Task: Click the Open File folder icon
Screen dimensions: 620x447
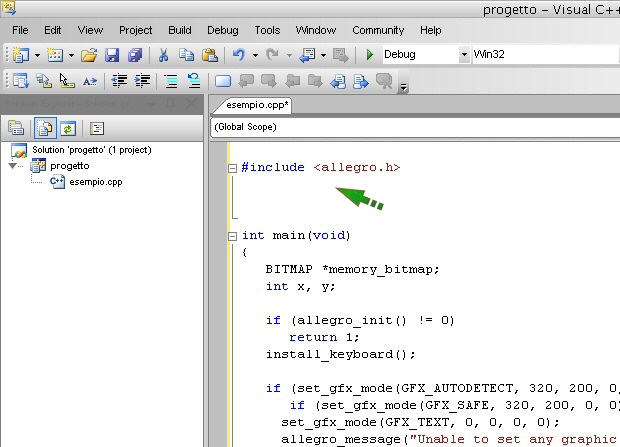Action: (x=89, y=55)
